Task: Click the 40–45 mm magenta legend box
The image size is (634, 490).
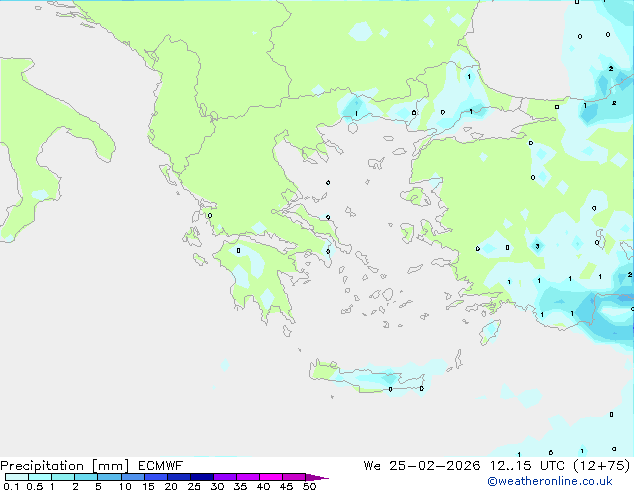Action: (271, 477)
